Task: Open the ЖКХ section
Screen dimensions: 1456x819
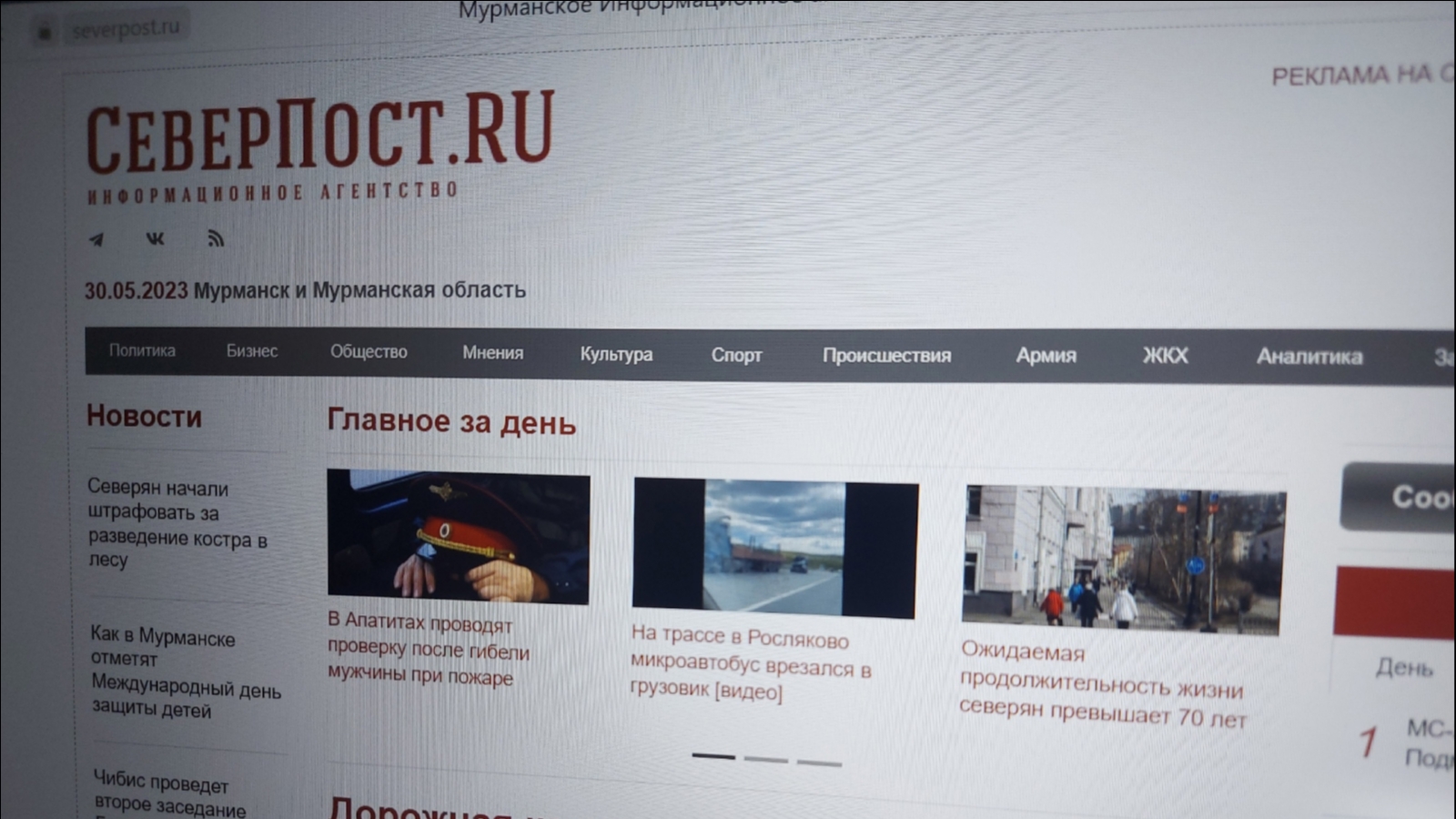Action: 1165,356
